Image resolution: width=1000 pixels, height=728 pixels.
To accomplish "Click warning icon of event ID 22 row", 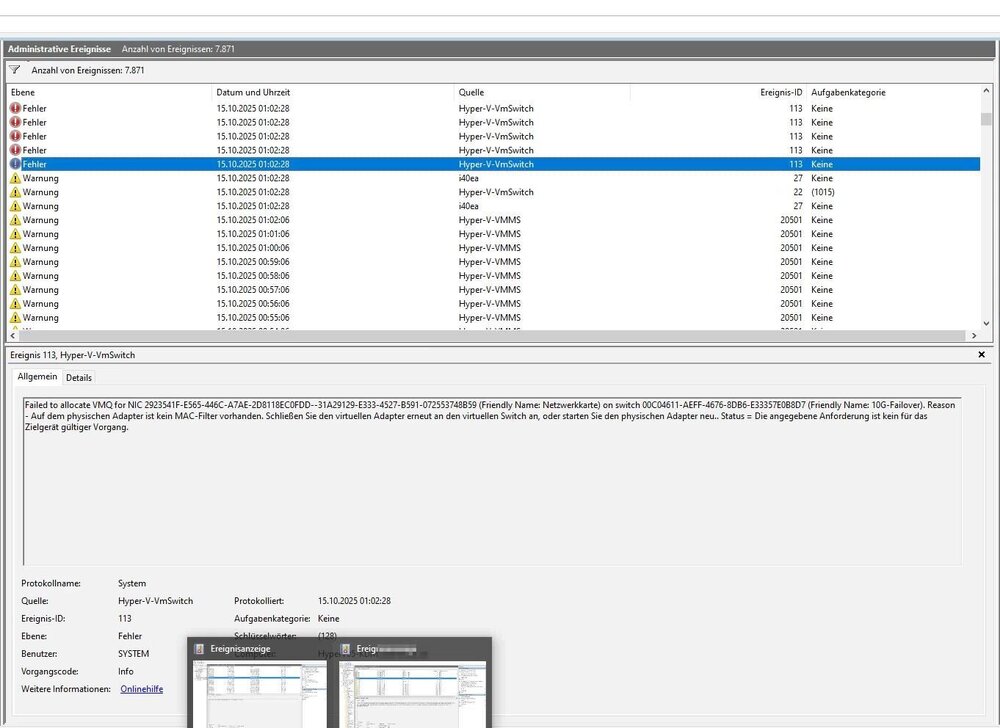I will (15, 192).
